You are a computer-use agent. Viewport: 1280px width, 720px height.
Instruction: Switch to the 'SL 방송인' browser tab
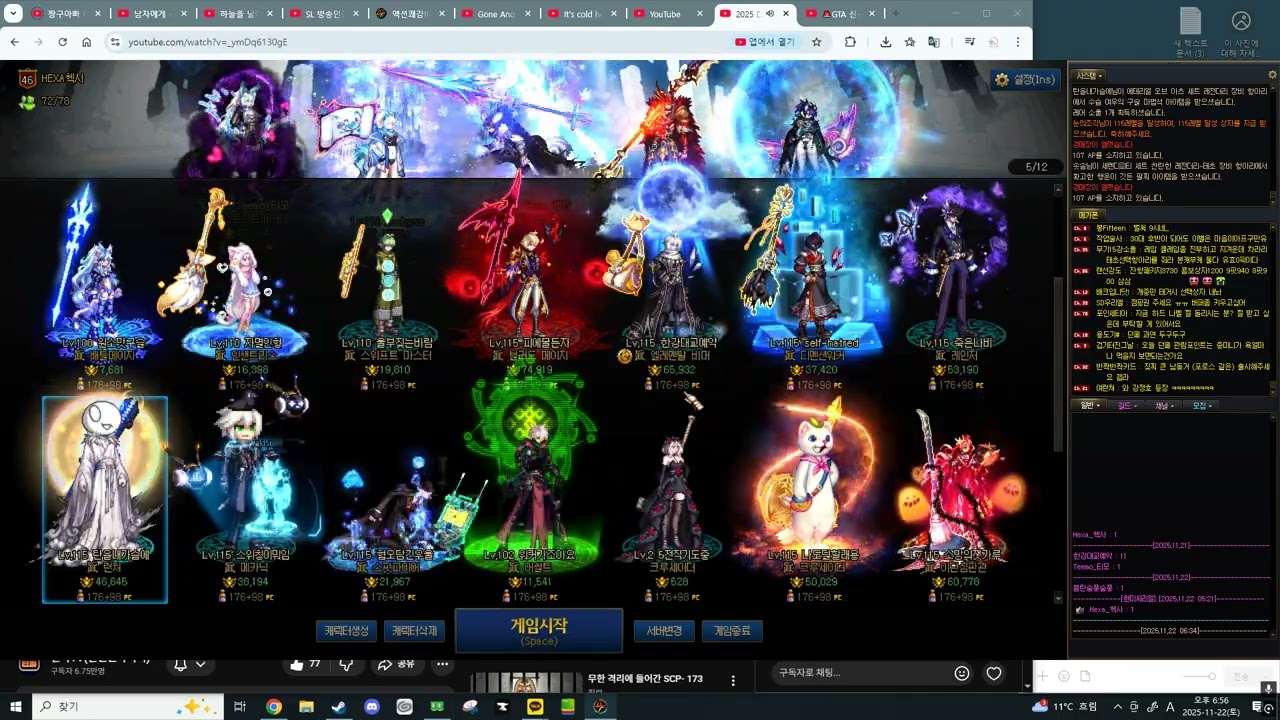323,14
